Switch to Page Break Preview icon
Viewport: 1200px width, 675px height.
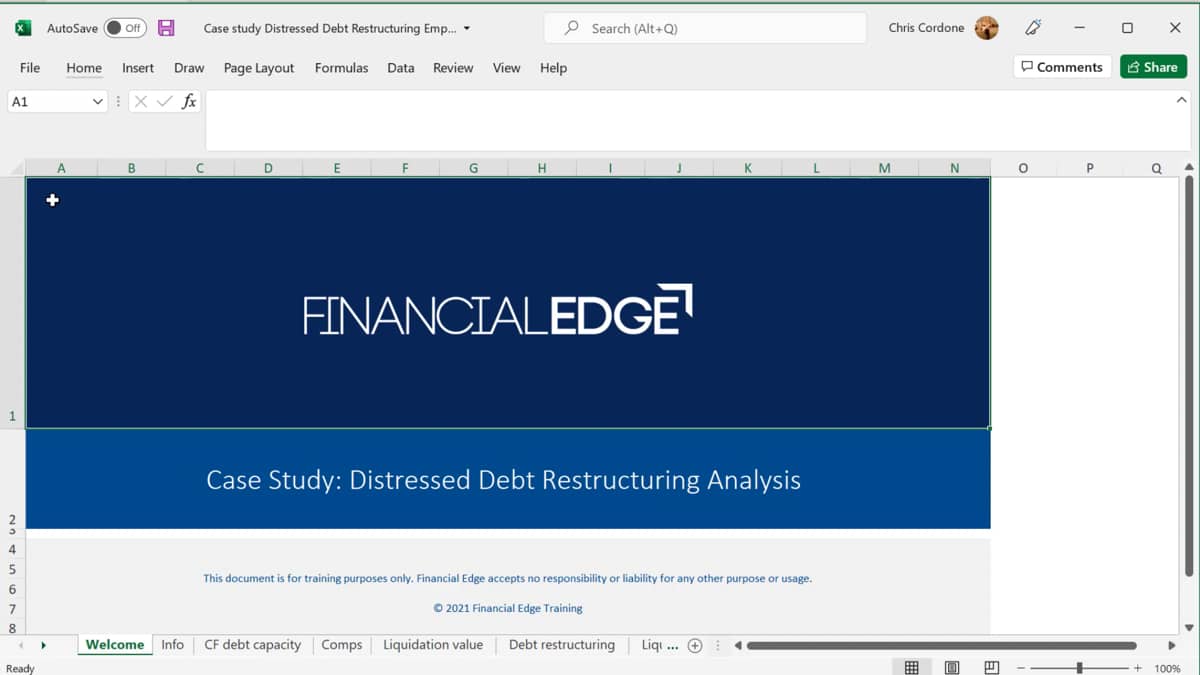click(x=991, y=667)
